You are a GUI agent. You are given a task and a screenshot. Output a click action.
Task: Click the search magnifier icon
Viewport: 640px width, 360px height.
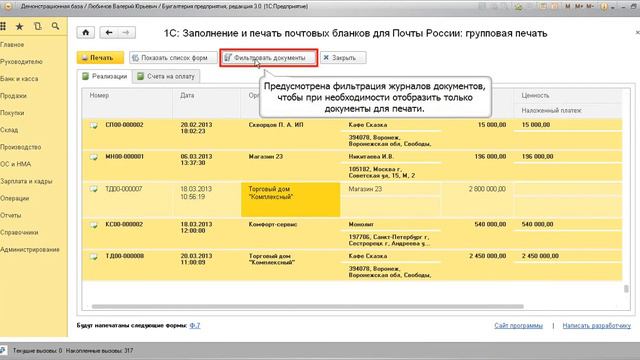click(55, 27)
